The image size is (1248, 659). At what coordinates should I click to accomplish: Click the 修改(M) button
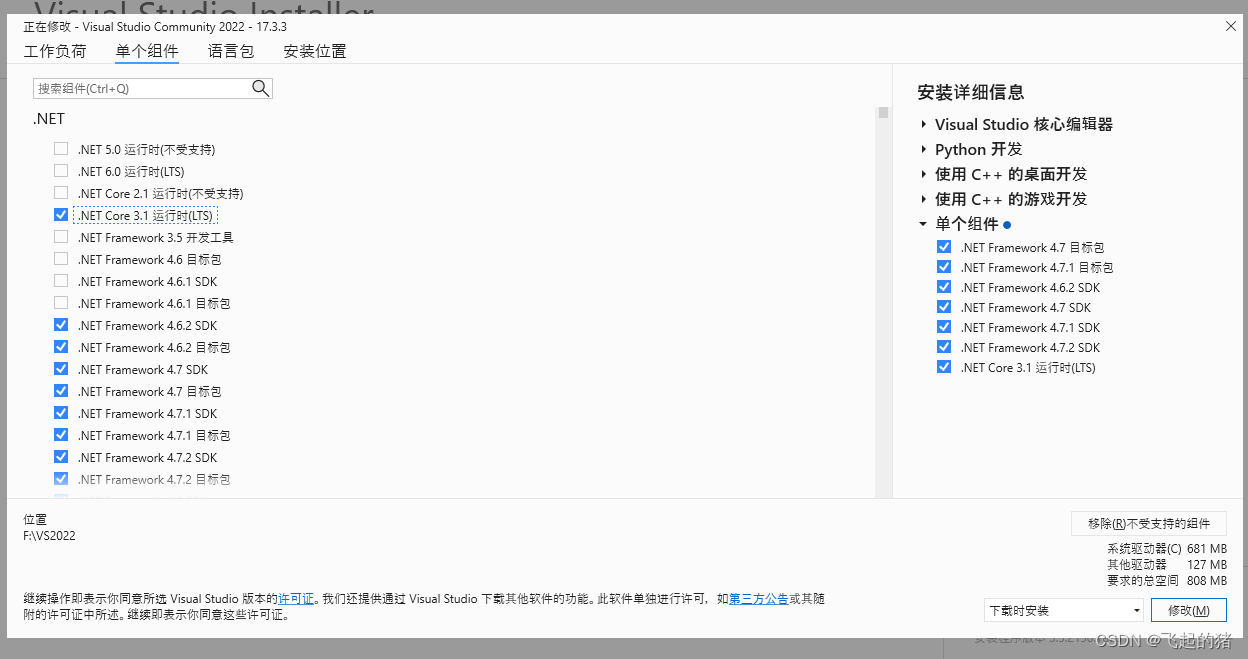pyautogui.click(x=1189, y=609)
